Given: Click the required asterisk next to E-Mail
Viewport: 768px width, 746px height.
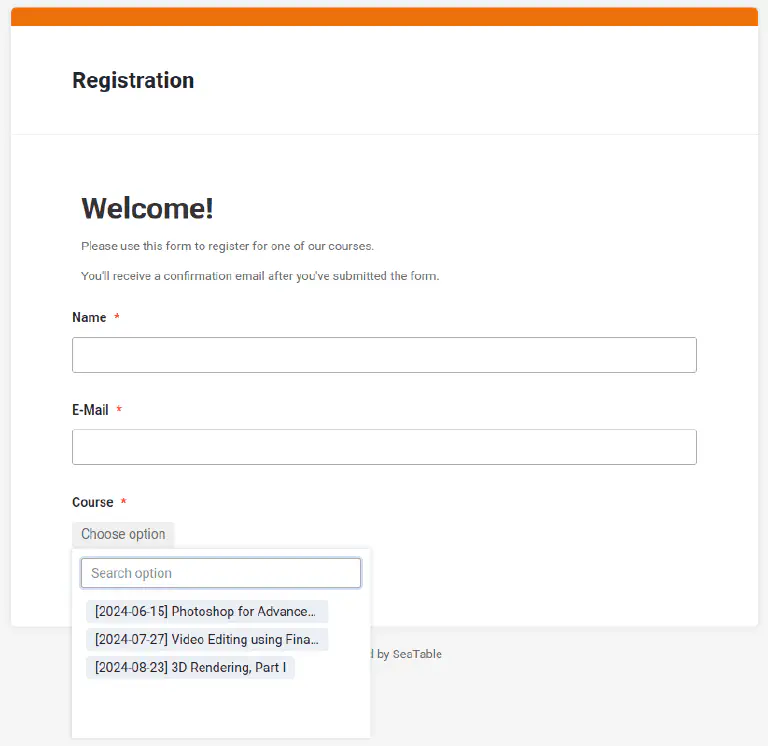Looking at the screenshot, I should click(x=119, y=411).
